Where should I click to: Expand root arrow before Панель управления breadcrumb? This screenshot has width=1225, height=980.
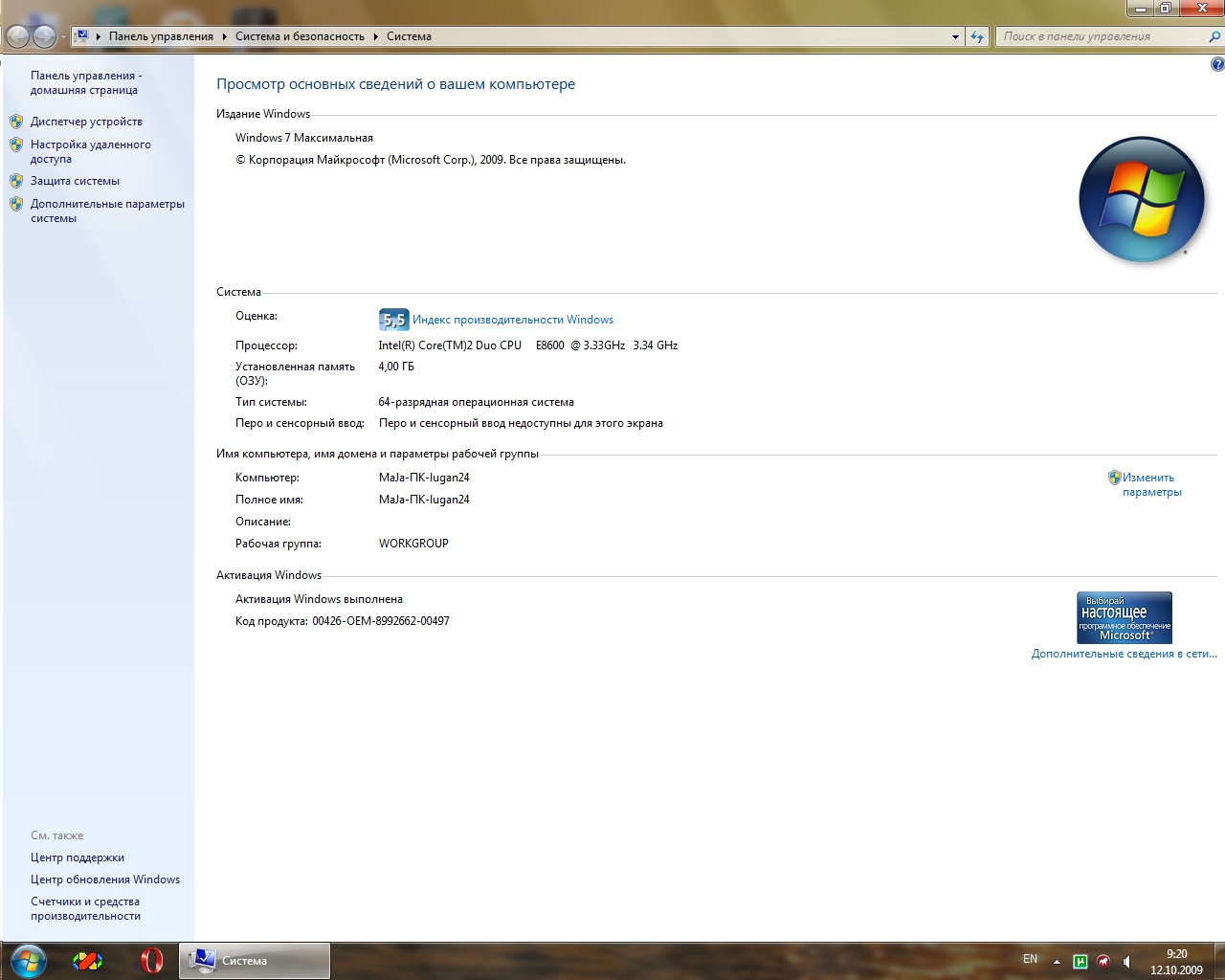point(99,36)
